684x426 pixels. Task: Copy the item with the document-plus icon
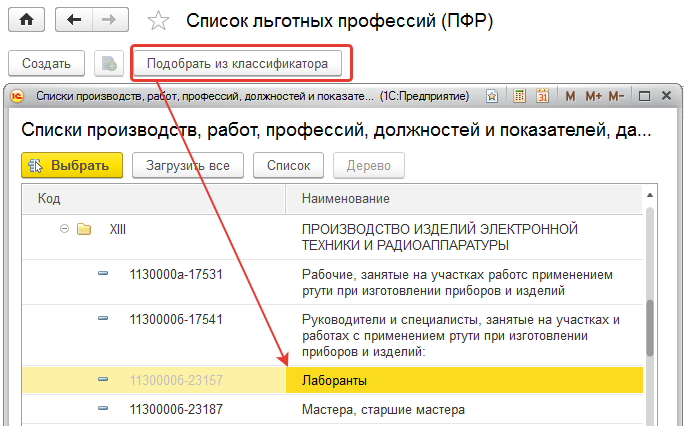tap(109, 64)
